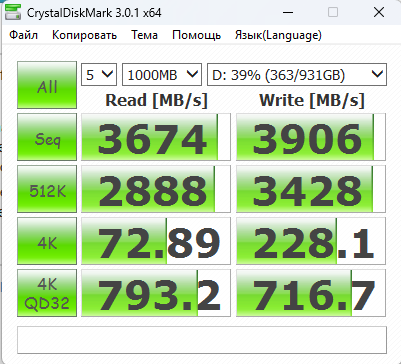Screen dimensions: 401x364
Task: Open the drive selector D: 39% dropdown
Action: click(x=297, y=74)
